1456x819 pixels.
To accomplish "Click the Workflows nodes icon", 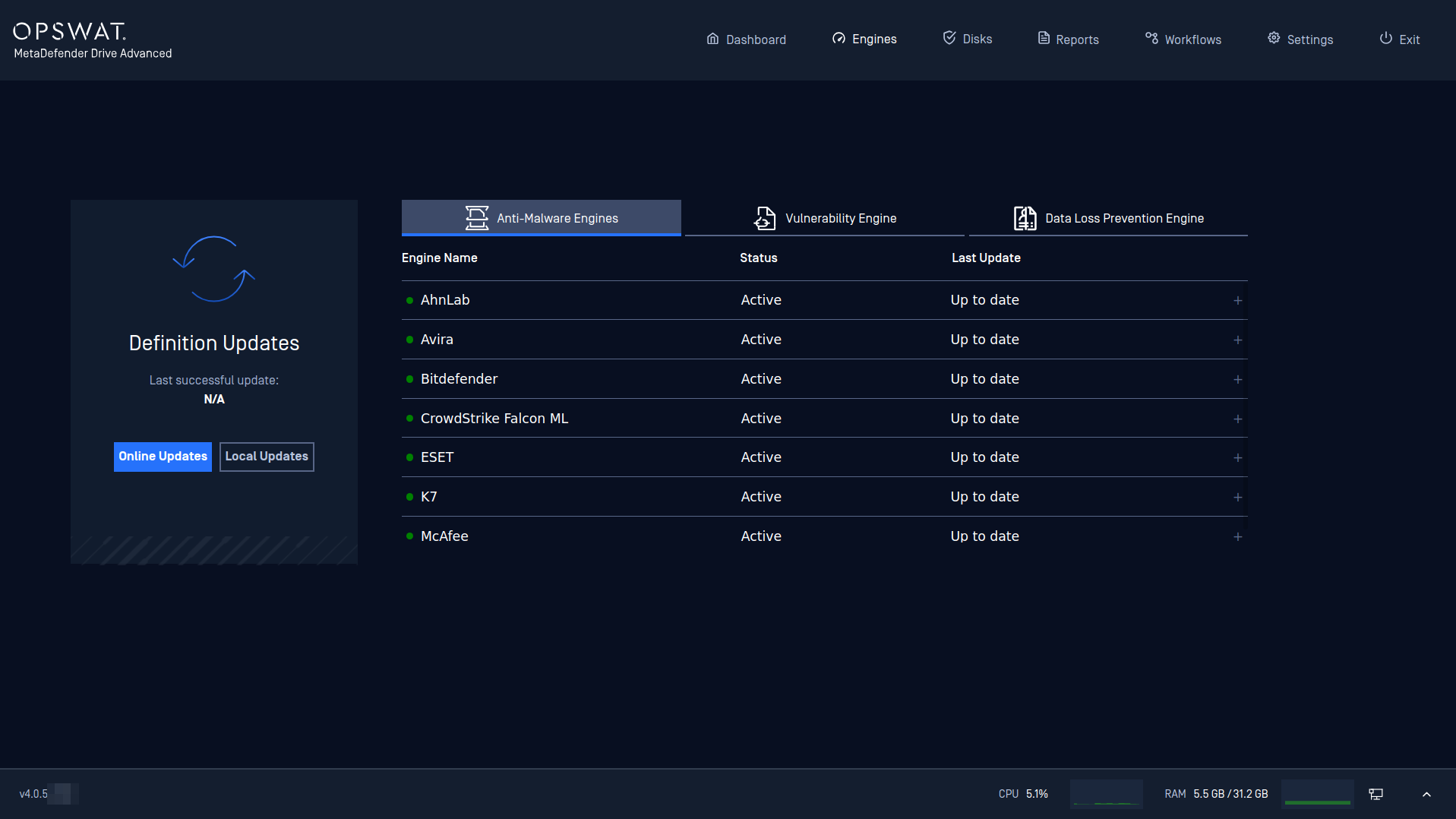I will [x=1152, y=38].
